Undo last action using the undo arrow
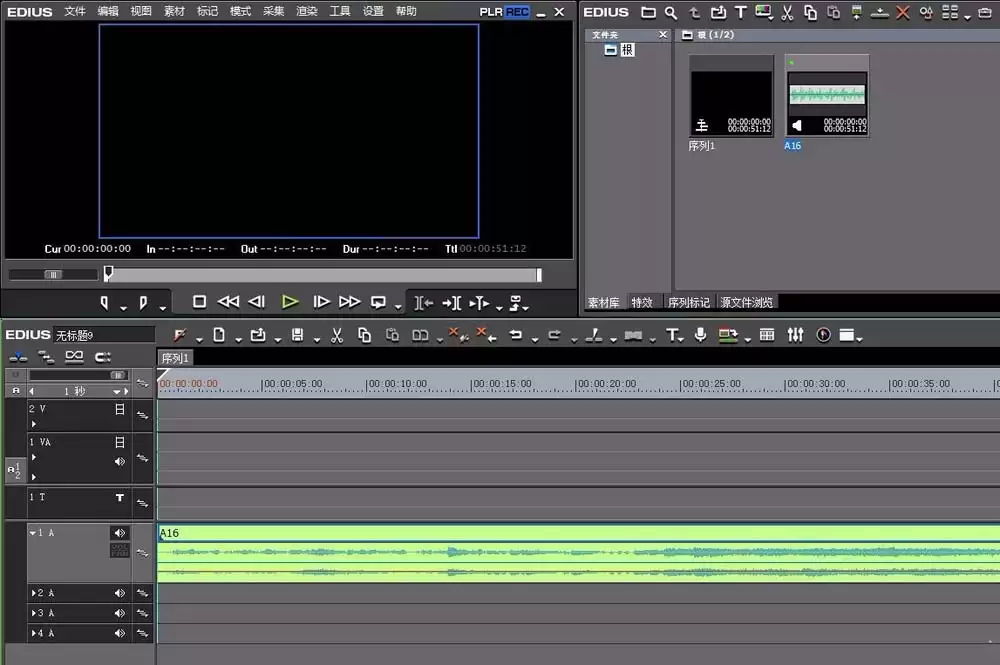Screen dimensions: 1000x665 [515, 335]
